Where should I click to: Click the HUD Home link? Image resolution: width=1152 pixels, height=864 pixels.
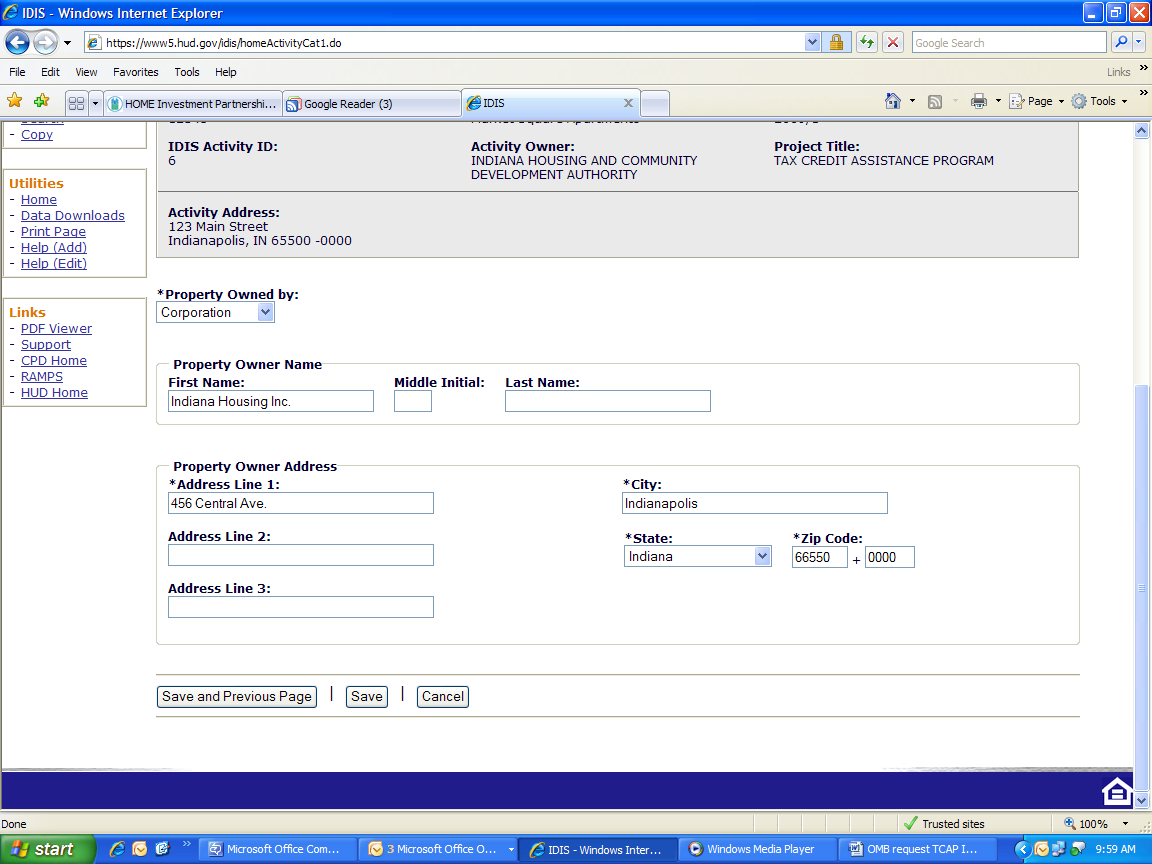54,393
